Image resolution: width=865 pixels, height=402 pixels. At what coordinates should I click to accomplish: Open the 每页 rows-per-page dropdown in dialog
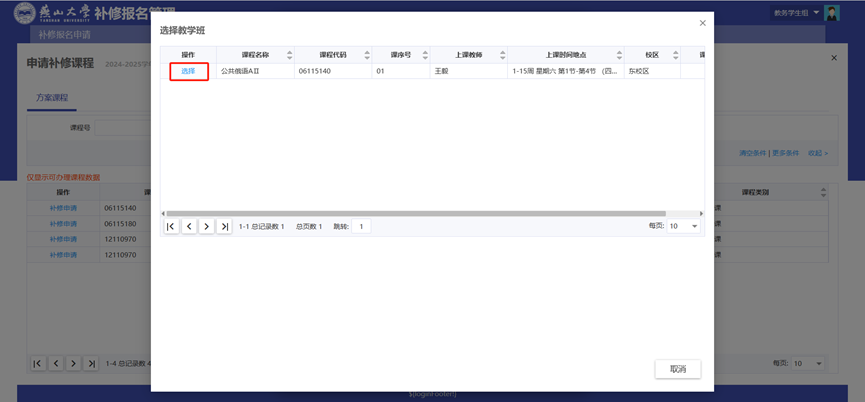point(685,227)
